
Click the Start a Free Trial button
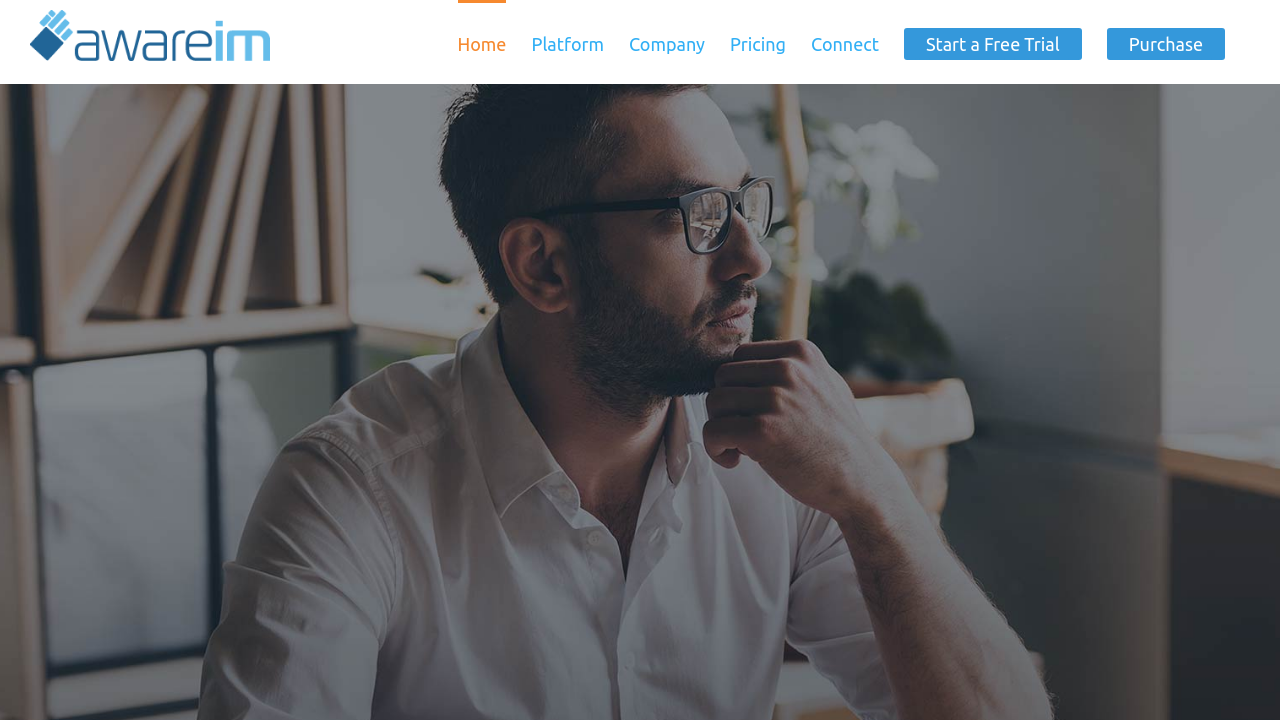click(x=993, y=44)
